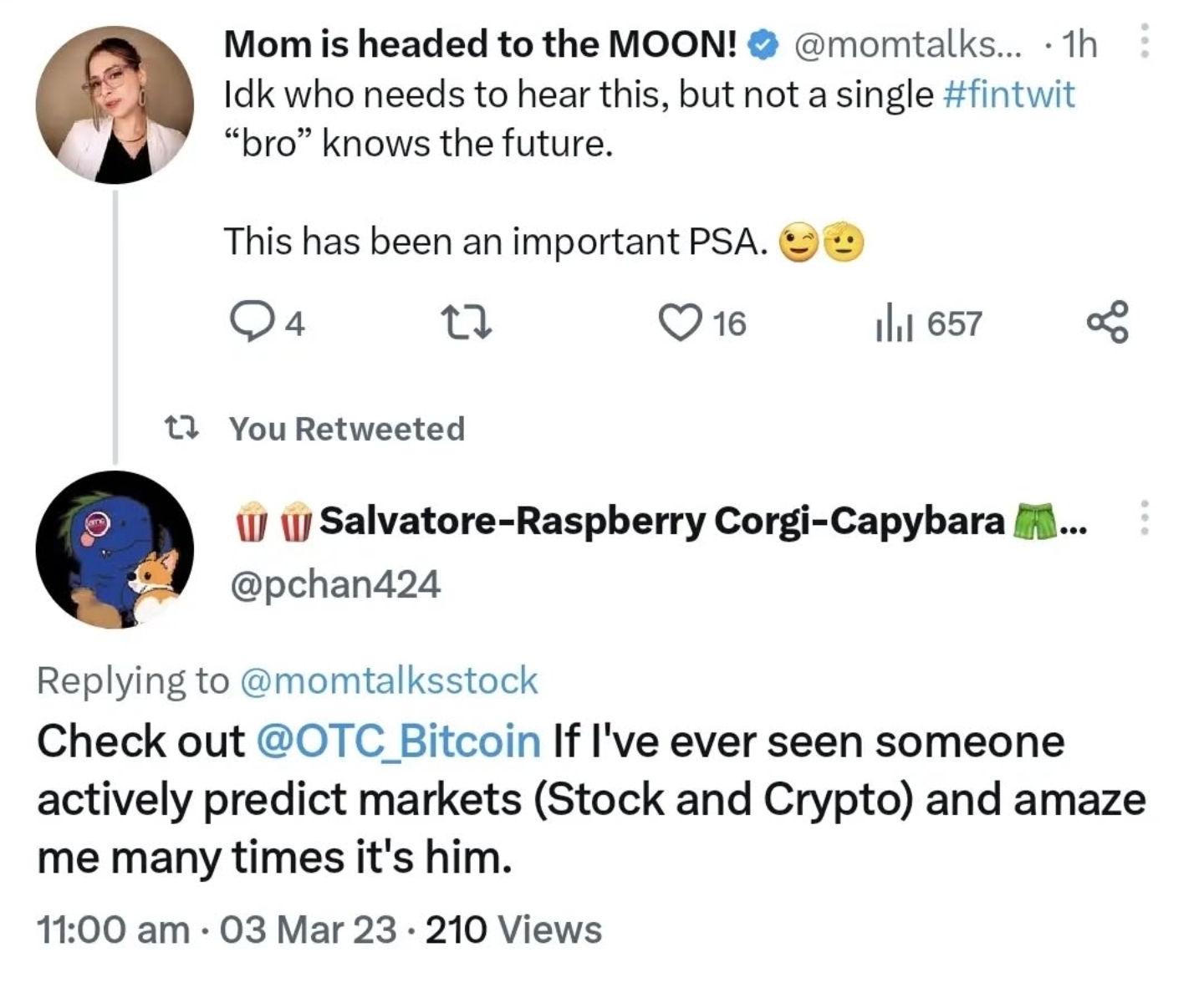Like the PSA tweet with heart icon
Image resolution: width=1204 pixels, height=983 pixels.
pos(680,323)
